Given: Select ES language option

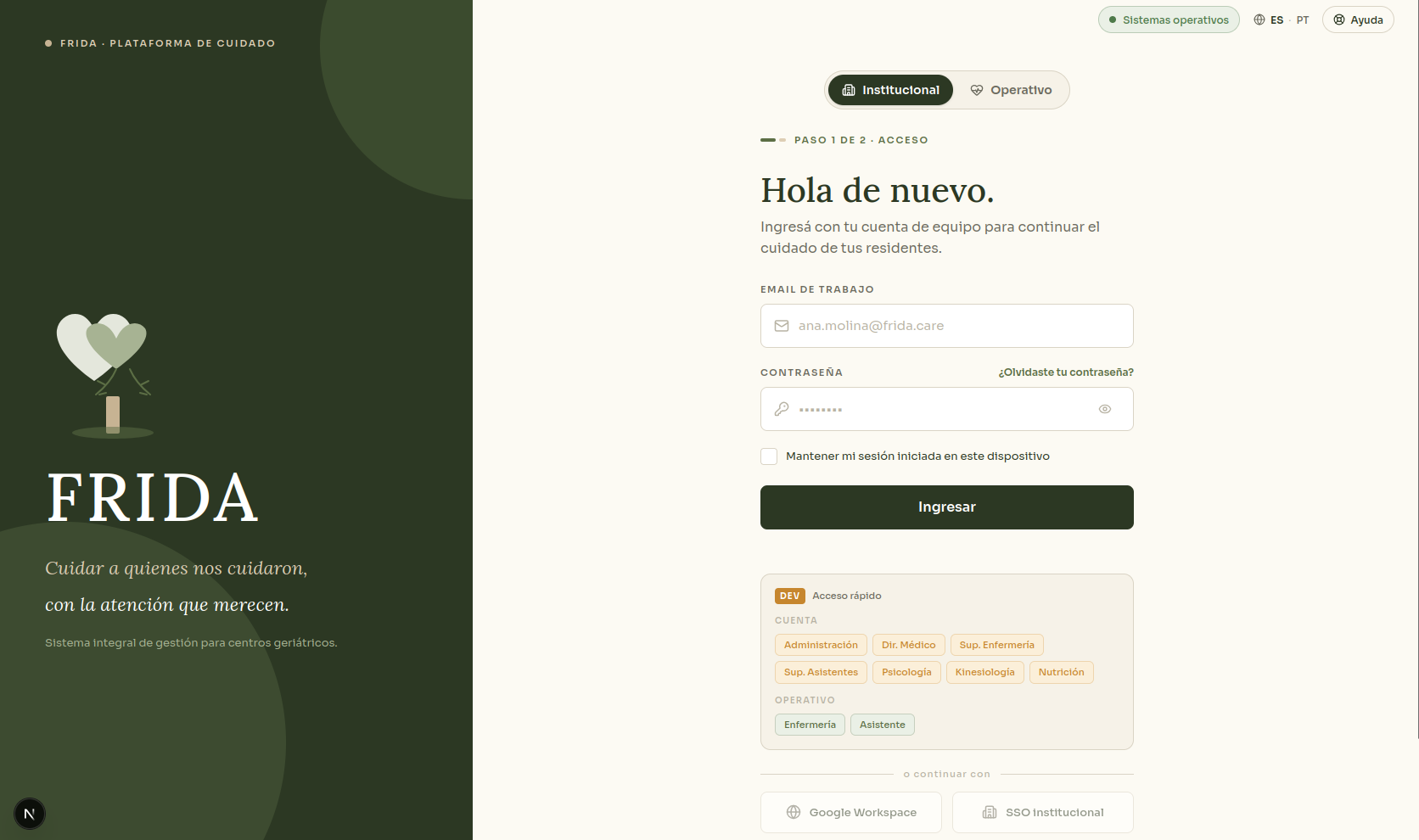Looking at the screenshot, I should pyautogui.click(x=1276, y=20).
